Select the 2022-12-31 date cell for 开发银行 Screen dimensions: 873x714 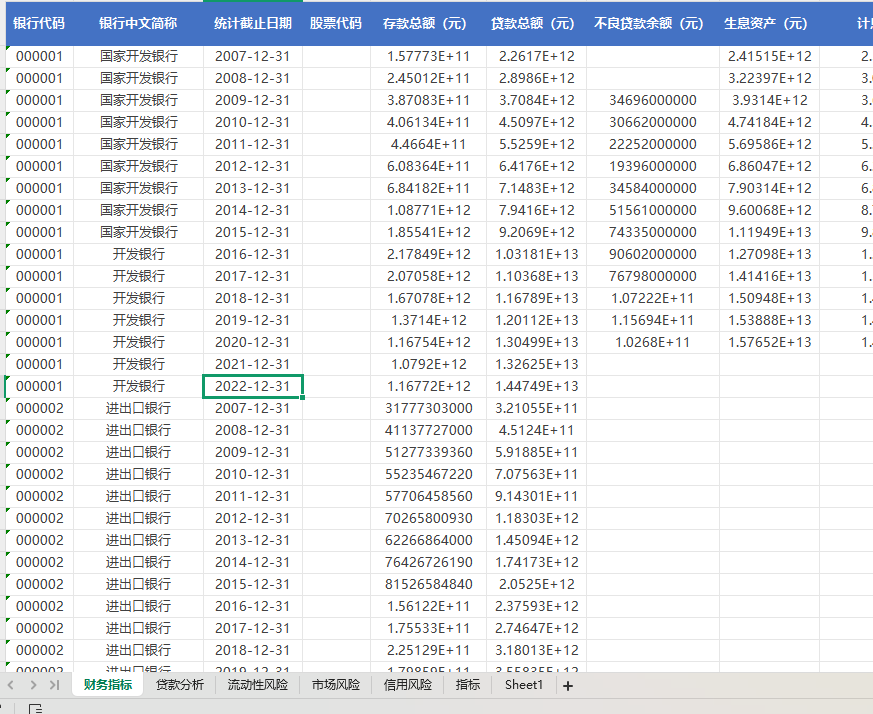(253, 386)
